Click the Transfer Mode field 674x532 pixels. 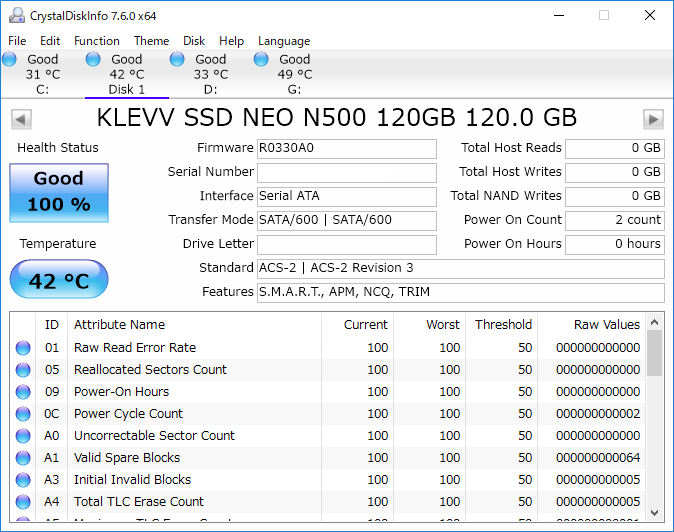pos(347,220)
